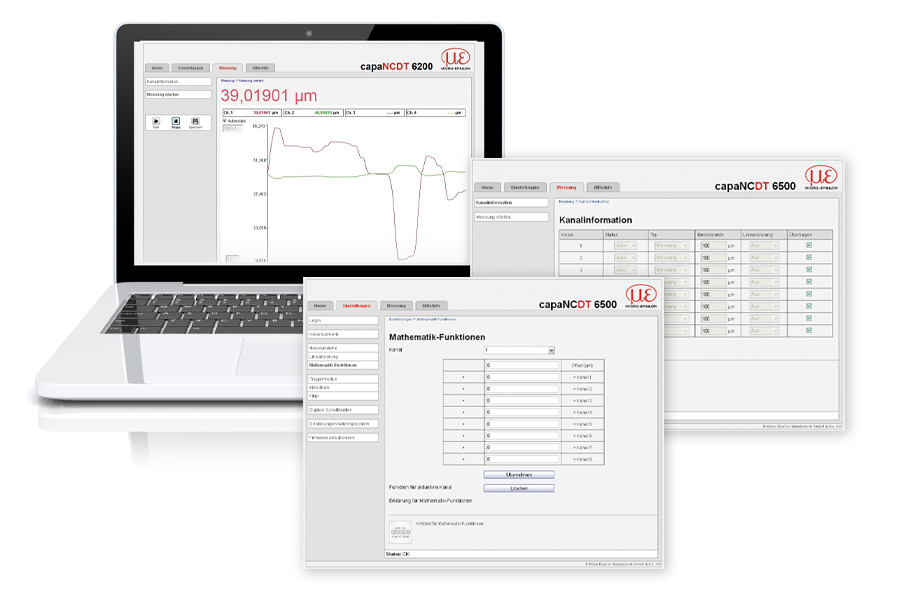Expand Linearisierung dropdown for Kanal 2
900x600 pixels.
763,257
